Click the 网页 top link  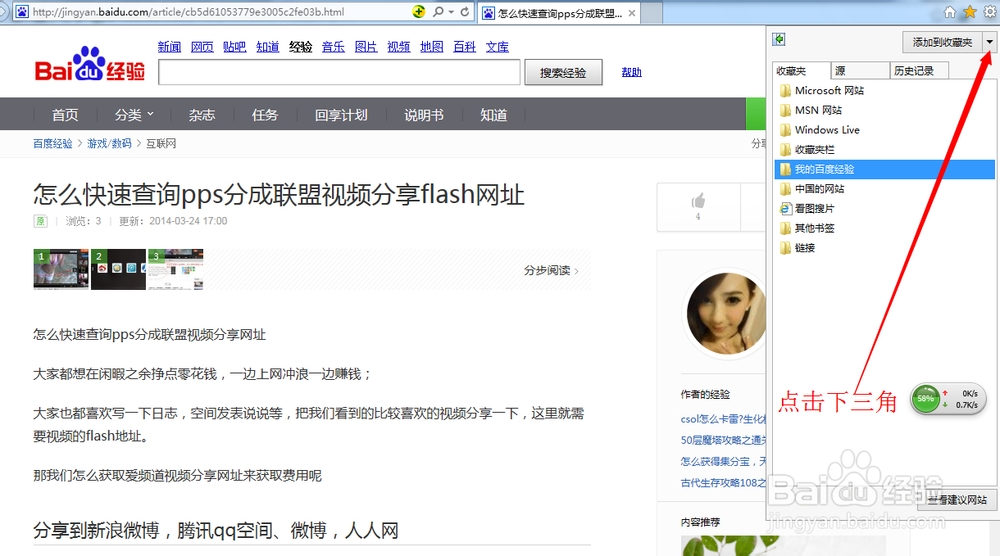click(202, 47)
